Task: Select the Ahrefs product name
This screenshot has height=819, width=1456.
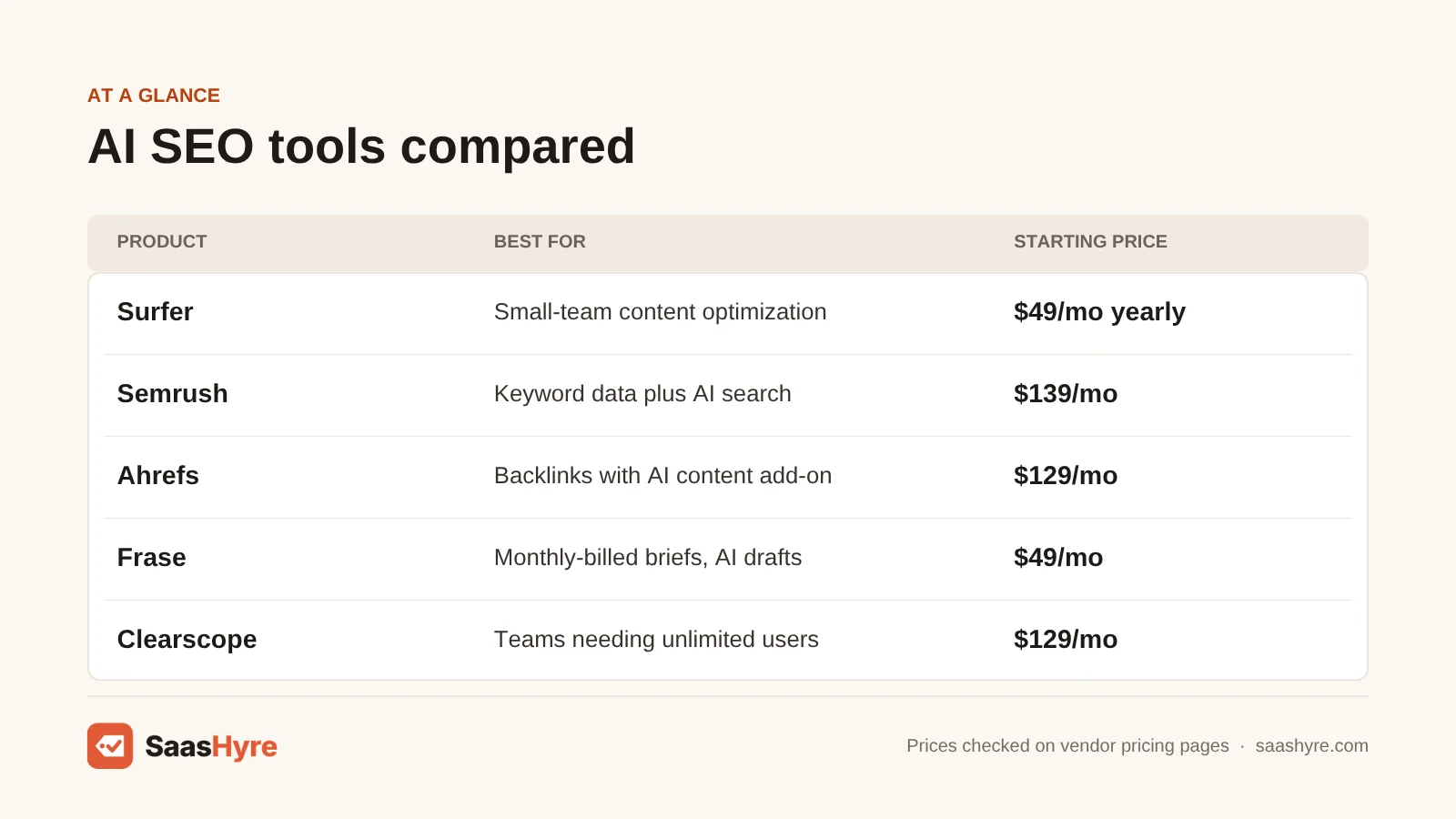Action: point(158,476)
